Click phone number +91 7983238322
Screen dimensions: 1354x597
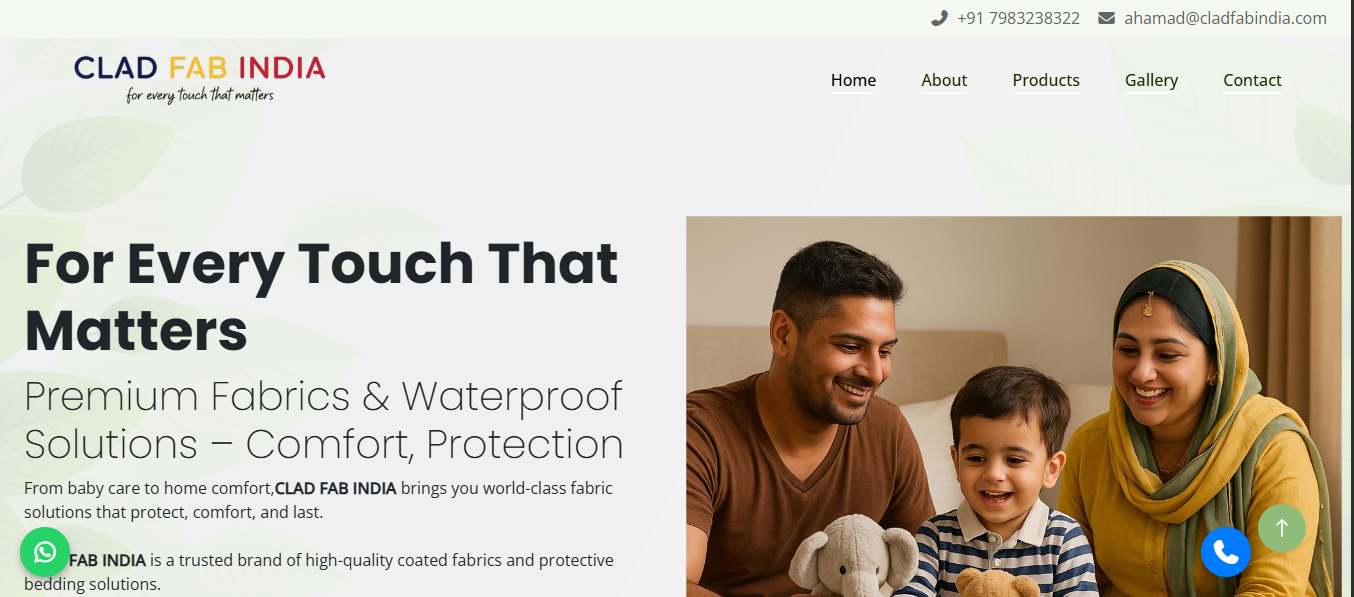1018,18
